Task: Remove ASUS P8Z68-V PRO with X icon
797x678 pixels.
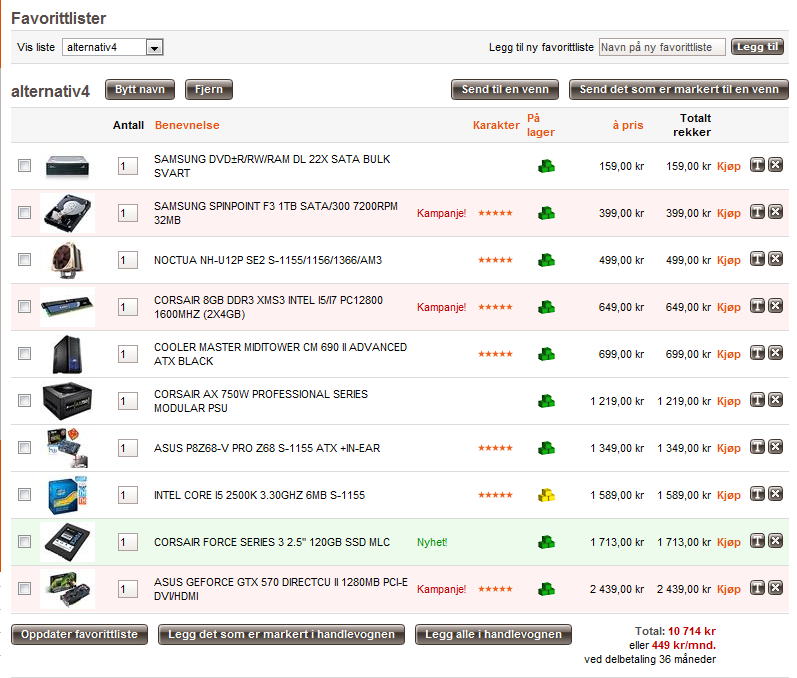Action: (x=775, y=447)
